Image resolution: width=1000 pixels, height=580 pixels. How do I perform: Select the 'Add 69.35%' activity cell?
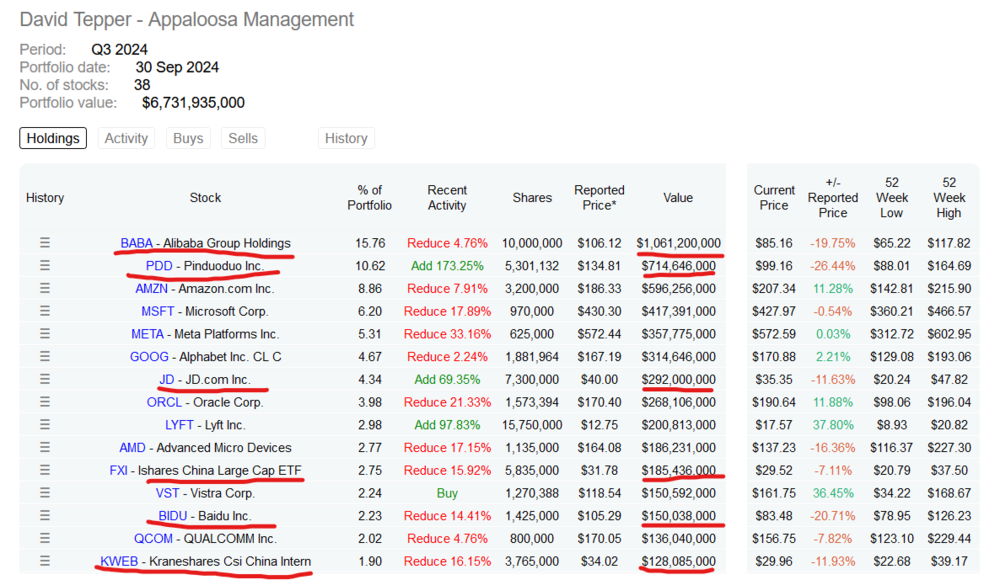[447, 380]
